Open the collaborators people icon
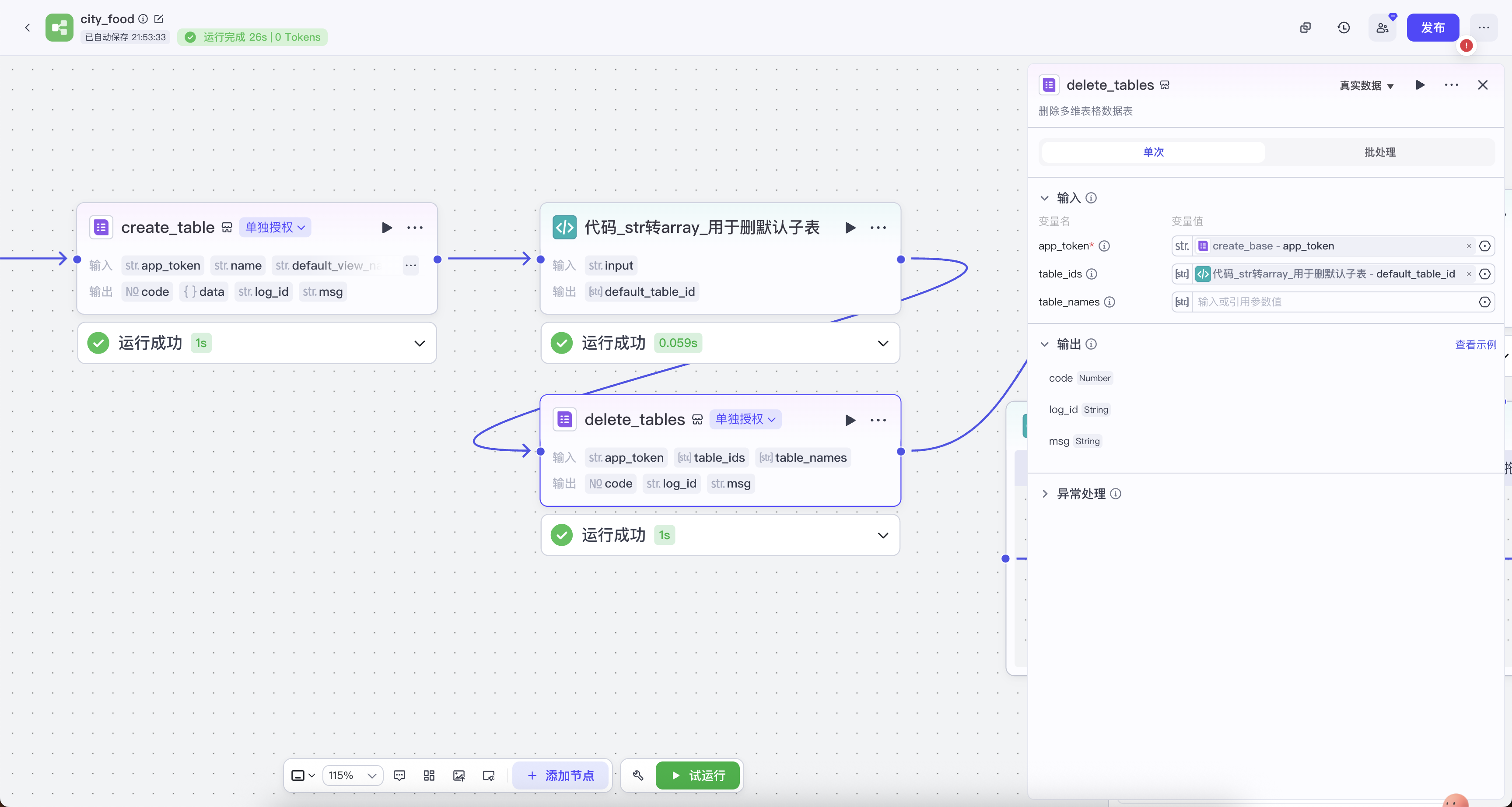The width and height of the screenshot is (1512, 807). (1382, 28)
